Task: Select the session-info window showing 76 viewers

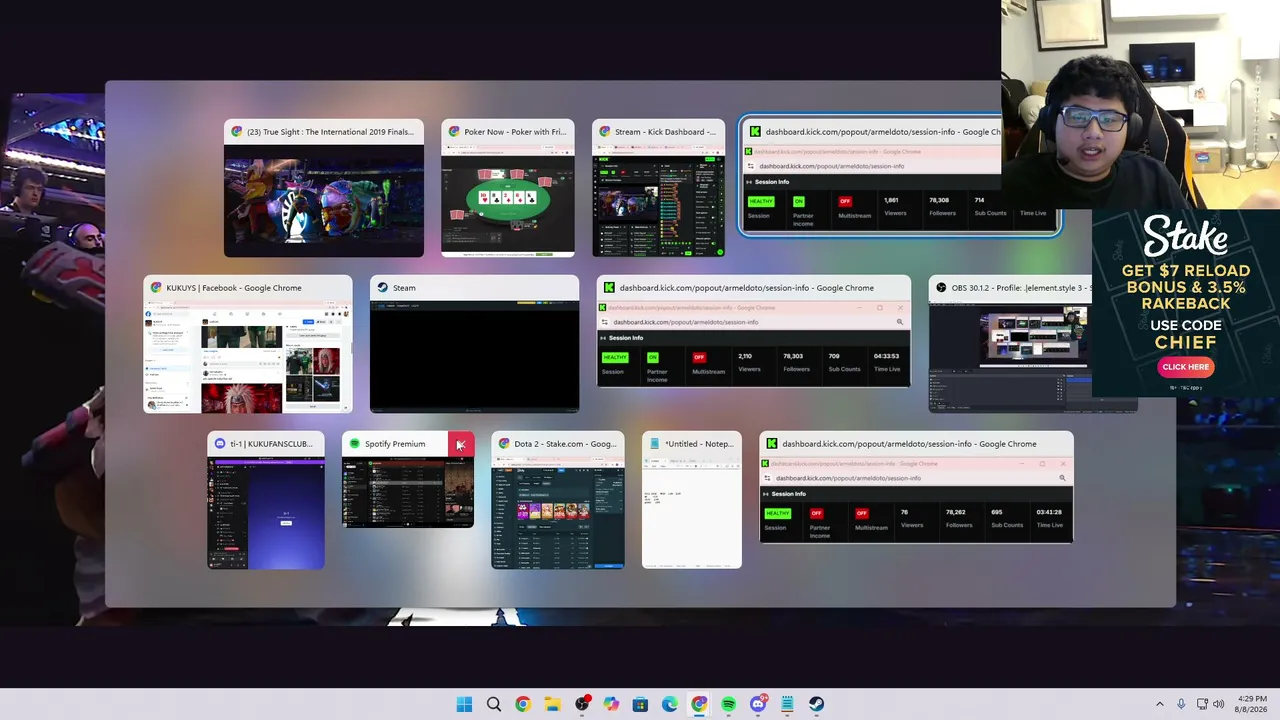Action: pos(916,488)
